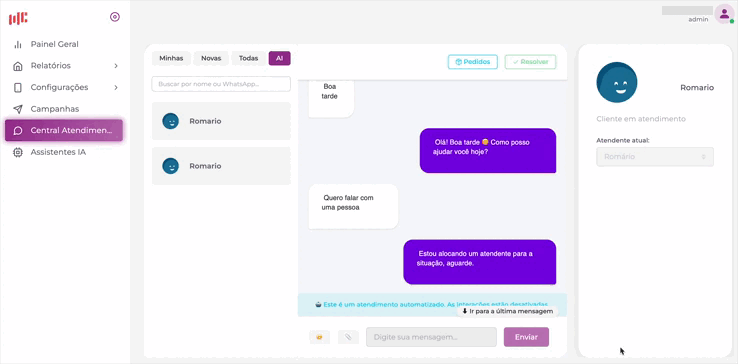
Task: Open the emoji picker icon
Action: click(320, 337)
